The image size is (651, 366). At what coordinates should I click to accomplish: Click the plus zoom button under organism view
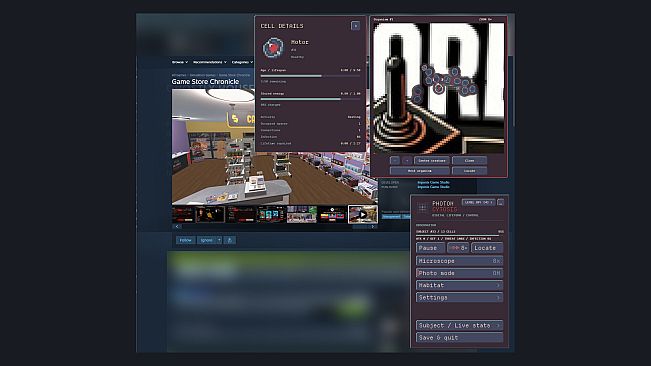[x=407, y=161]
